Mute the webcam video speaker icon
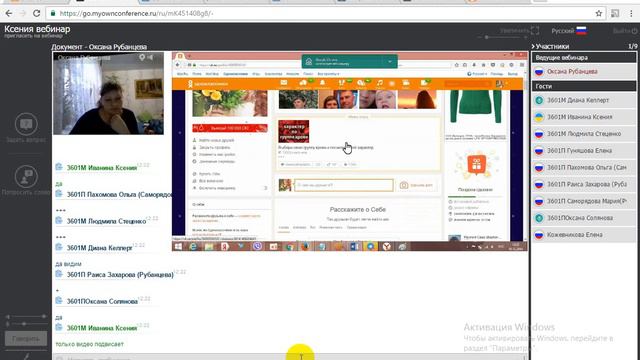 click(151, 58)
